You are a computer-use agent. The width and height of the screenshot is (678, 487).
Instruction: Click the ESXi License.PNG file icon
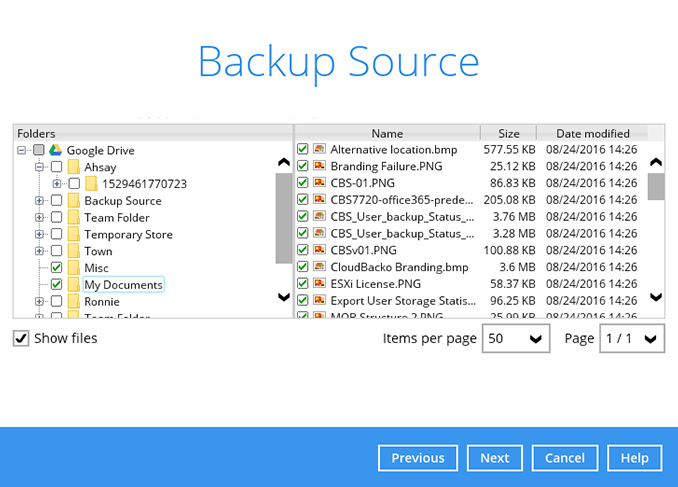(319, 284)
